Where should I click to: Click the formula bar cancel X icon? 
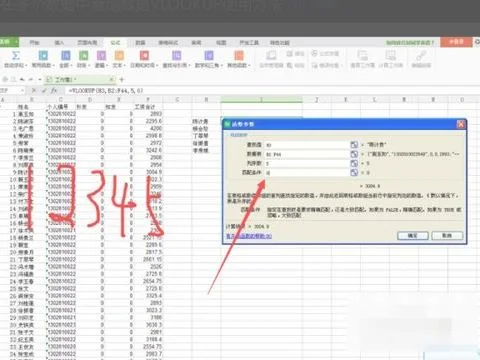pyautogui.click(x=34, y=90)
